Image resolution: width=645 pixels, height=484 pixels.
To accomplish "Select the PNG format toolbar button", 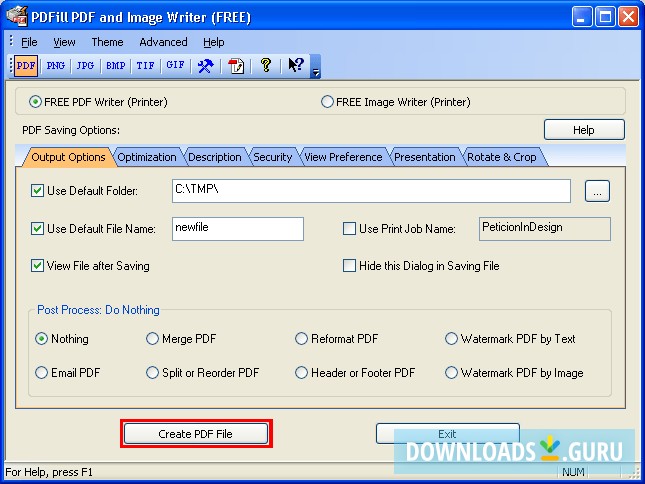I will (56, 66).
